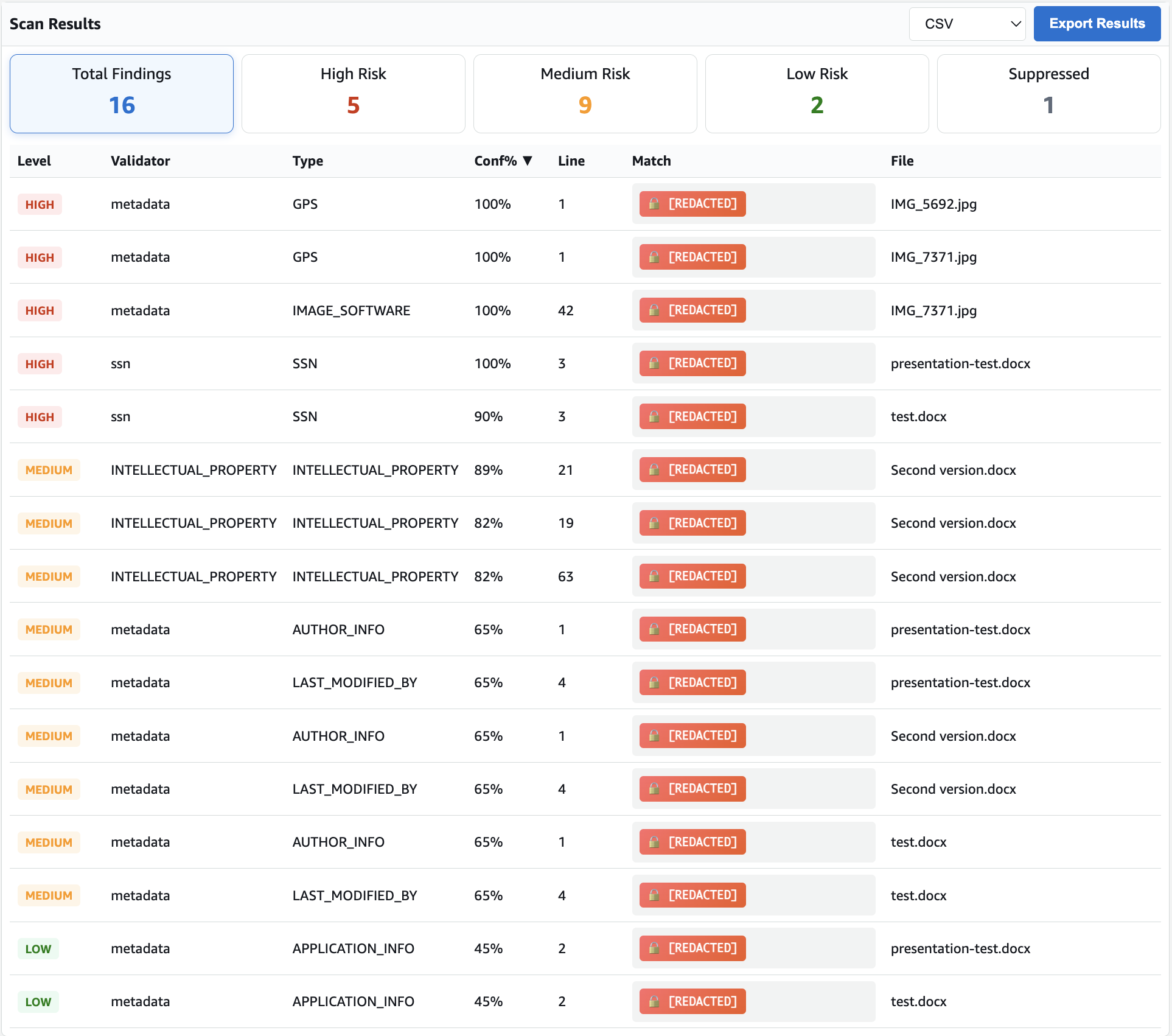Select file name test.docx in 90% SSN row
The height and width of the screenshot is (1036, 1172).
919,417
